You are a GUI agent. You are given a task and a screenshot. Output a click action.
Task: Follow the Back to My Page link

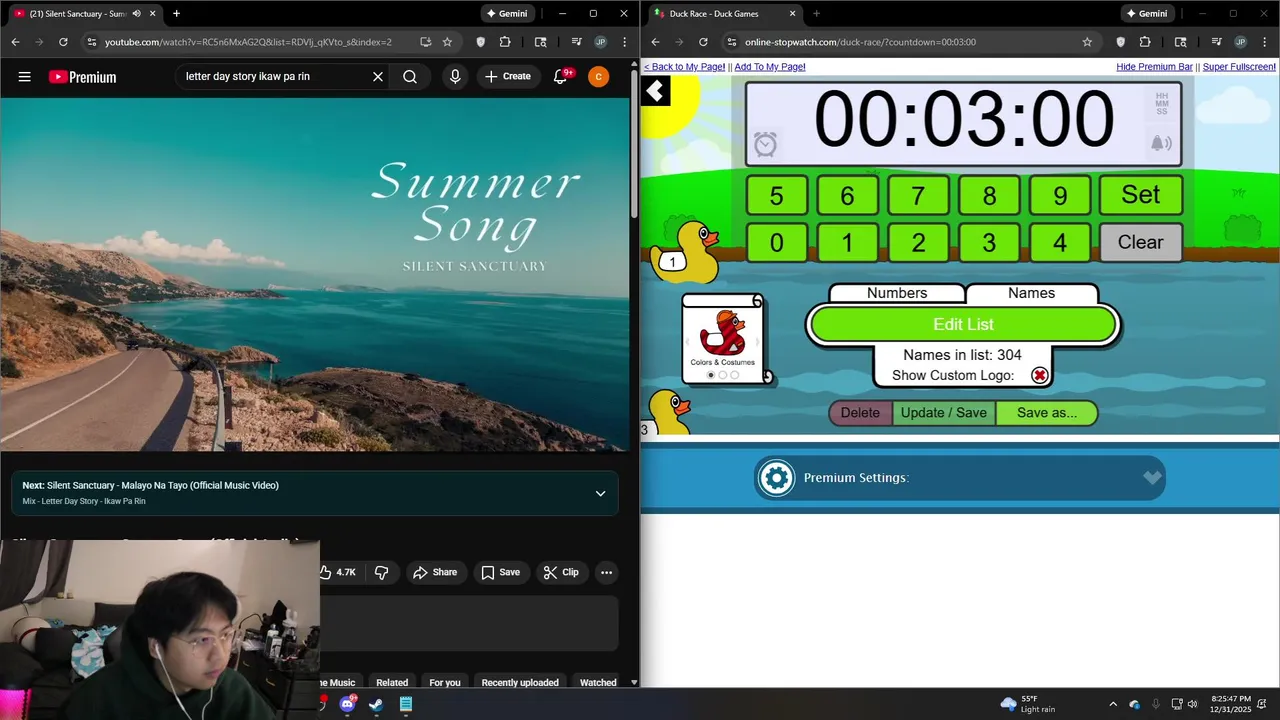[x=684, y=66]
